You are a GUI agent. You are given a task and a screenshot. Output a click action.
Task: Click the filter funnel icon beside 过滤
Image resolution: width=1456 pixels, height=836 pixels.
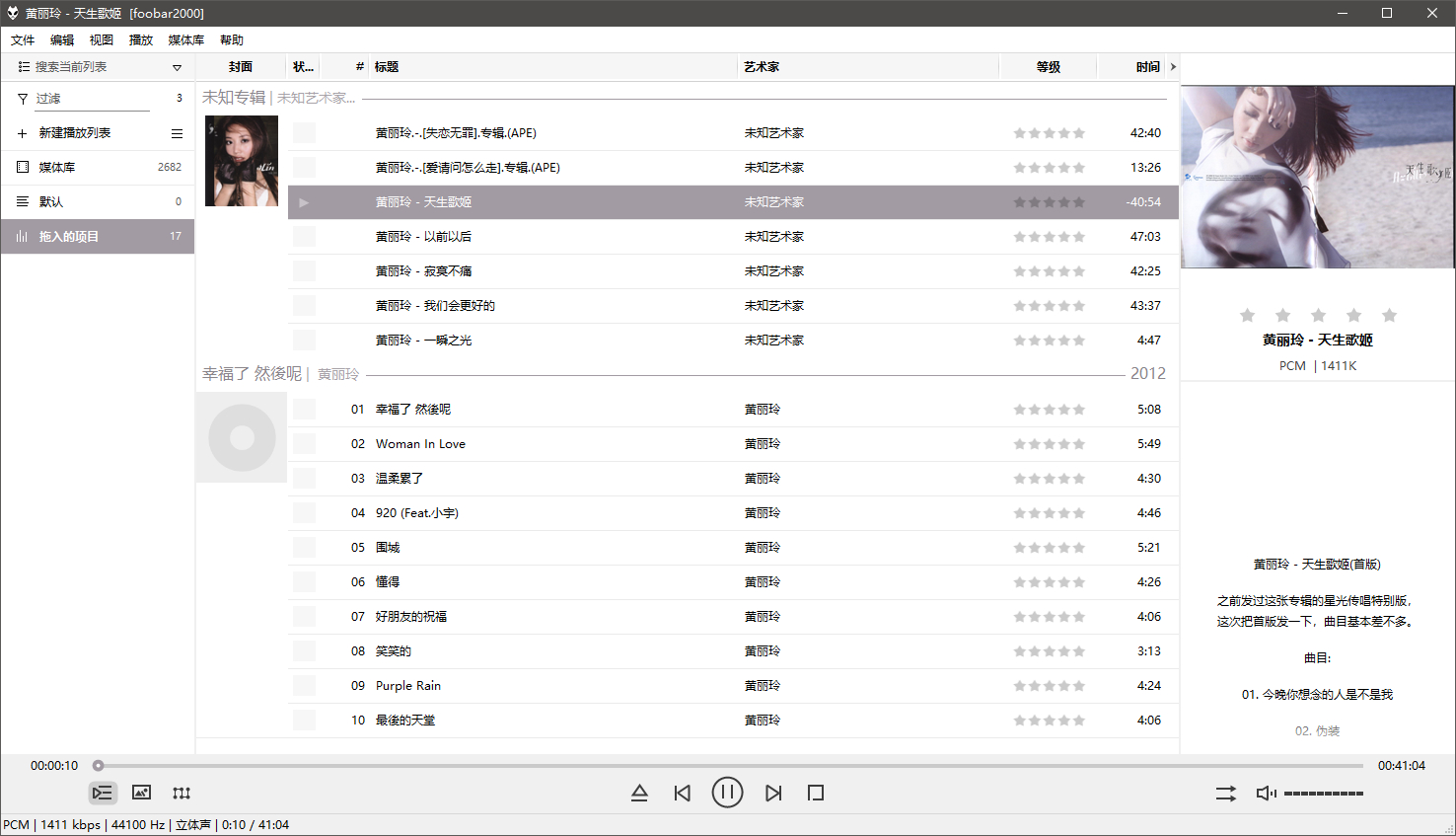(x=21, y=98)
